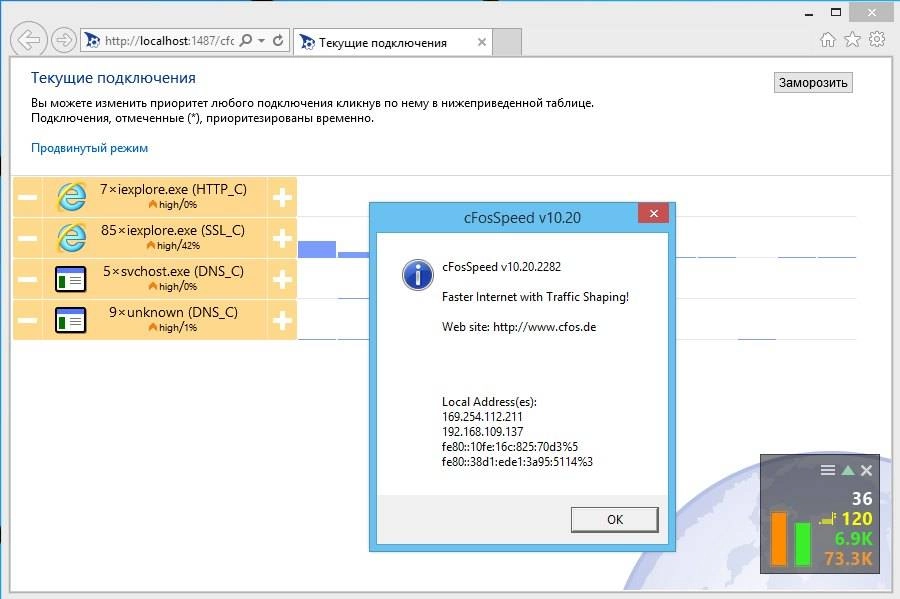Click the orange upload bar in status window

[778, 539]
